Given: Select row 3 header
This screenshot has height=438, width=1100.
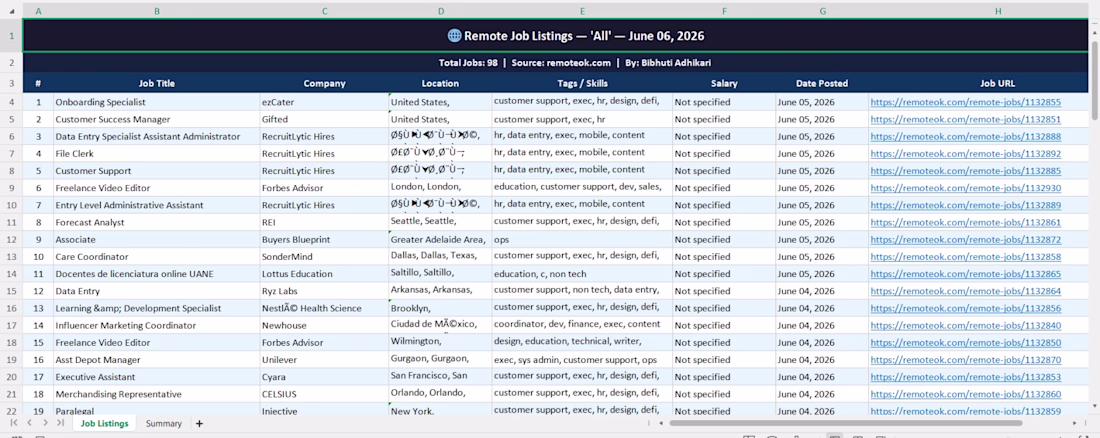Looking at the screenshot, I should click(11, 83).
